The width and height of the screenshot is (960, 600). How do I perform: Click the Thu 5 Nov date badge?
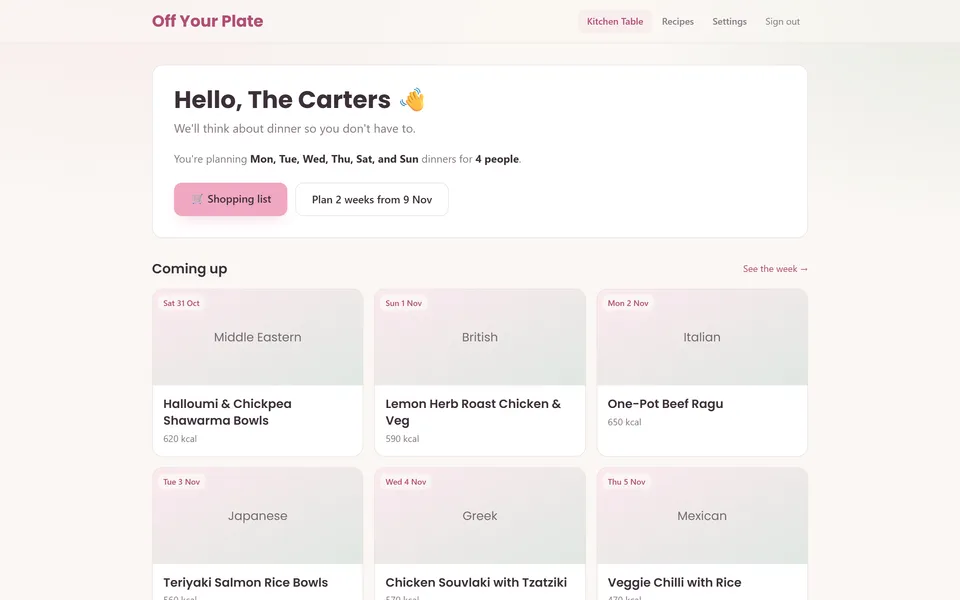[x=626, y=482]
